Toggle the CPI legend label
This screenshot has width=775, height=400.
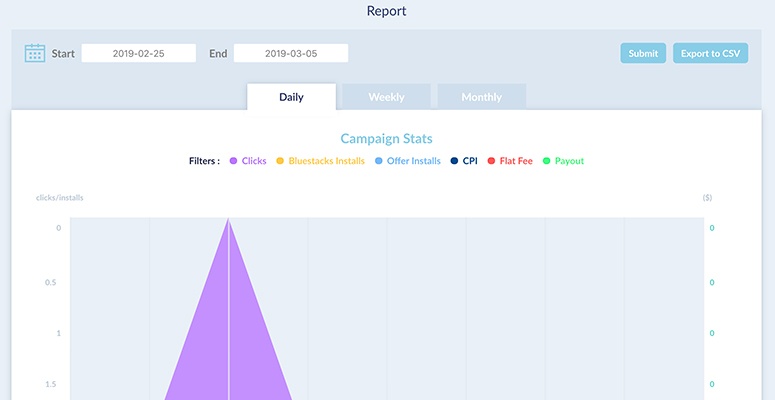pyautogui.click(x=470, y=161)
